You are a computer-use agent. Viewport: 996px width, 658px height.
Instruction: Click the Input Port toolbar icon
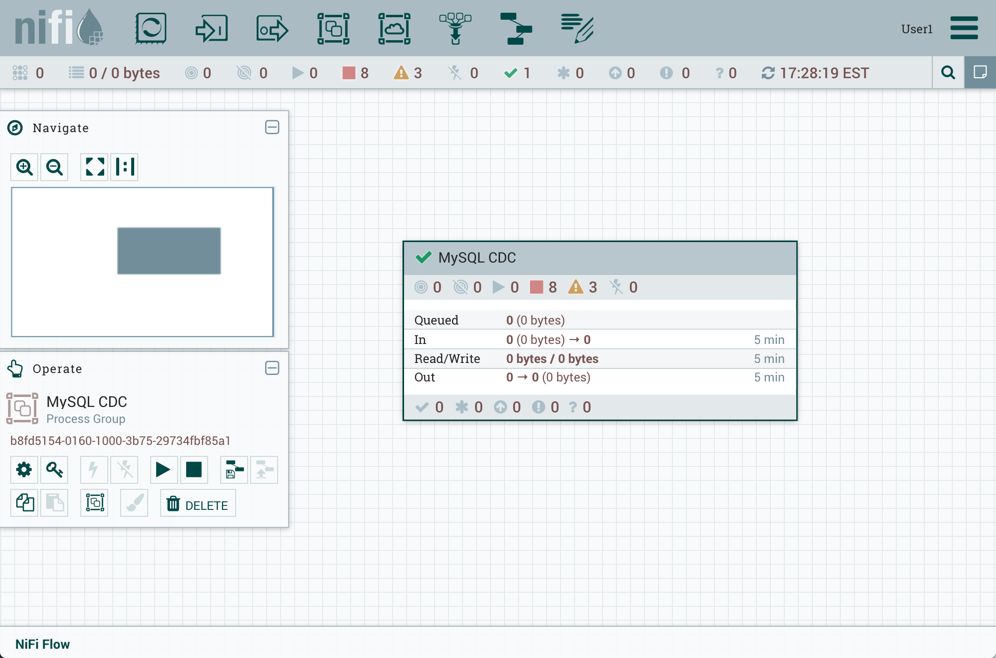[211, 28]
